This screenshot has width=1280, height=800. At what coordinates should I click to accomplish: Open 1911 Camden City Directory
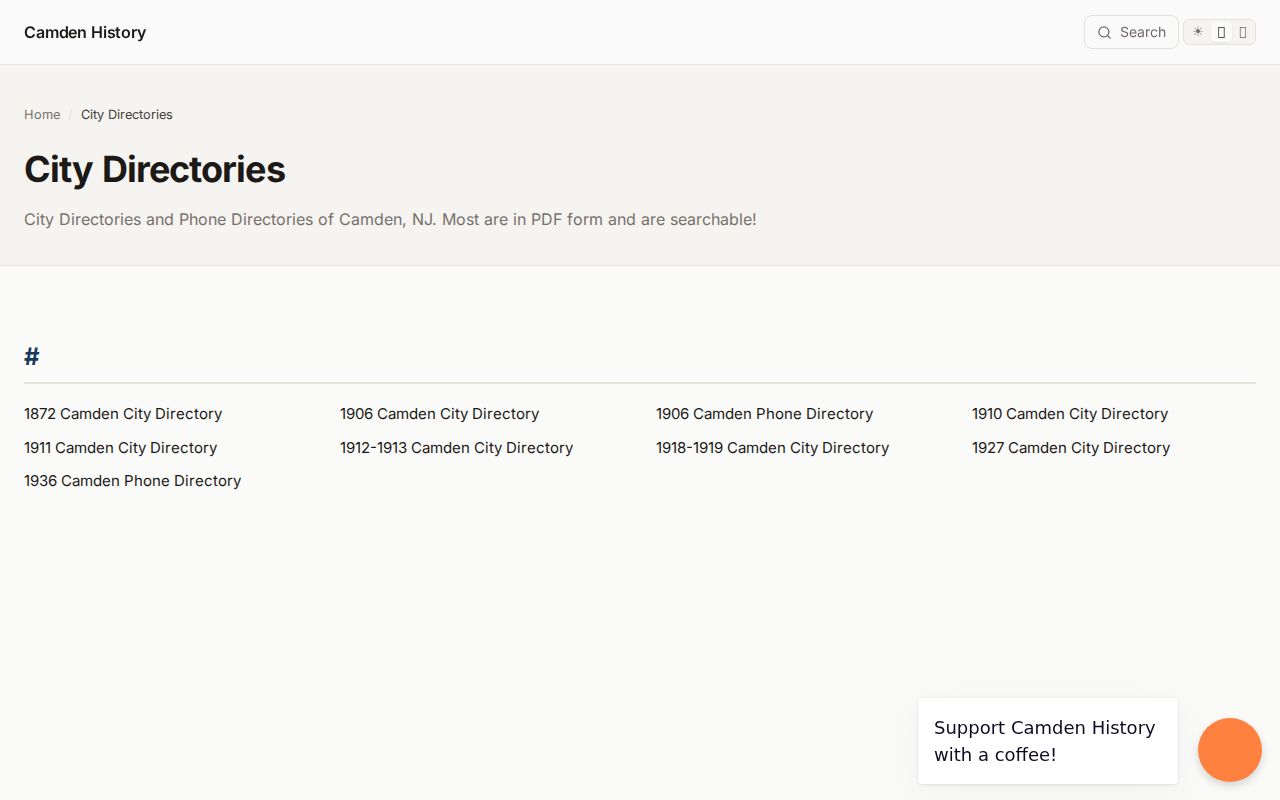[x=120, y=448]
